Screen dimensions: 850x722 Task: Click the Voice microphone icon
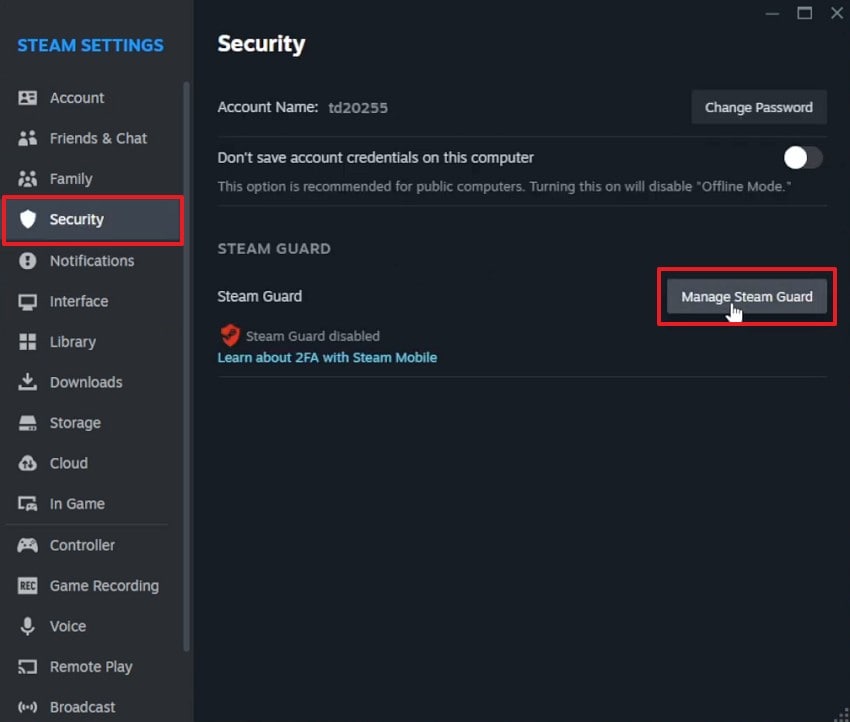[x=28, y=626]
